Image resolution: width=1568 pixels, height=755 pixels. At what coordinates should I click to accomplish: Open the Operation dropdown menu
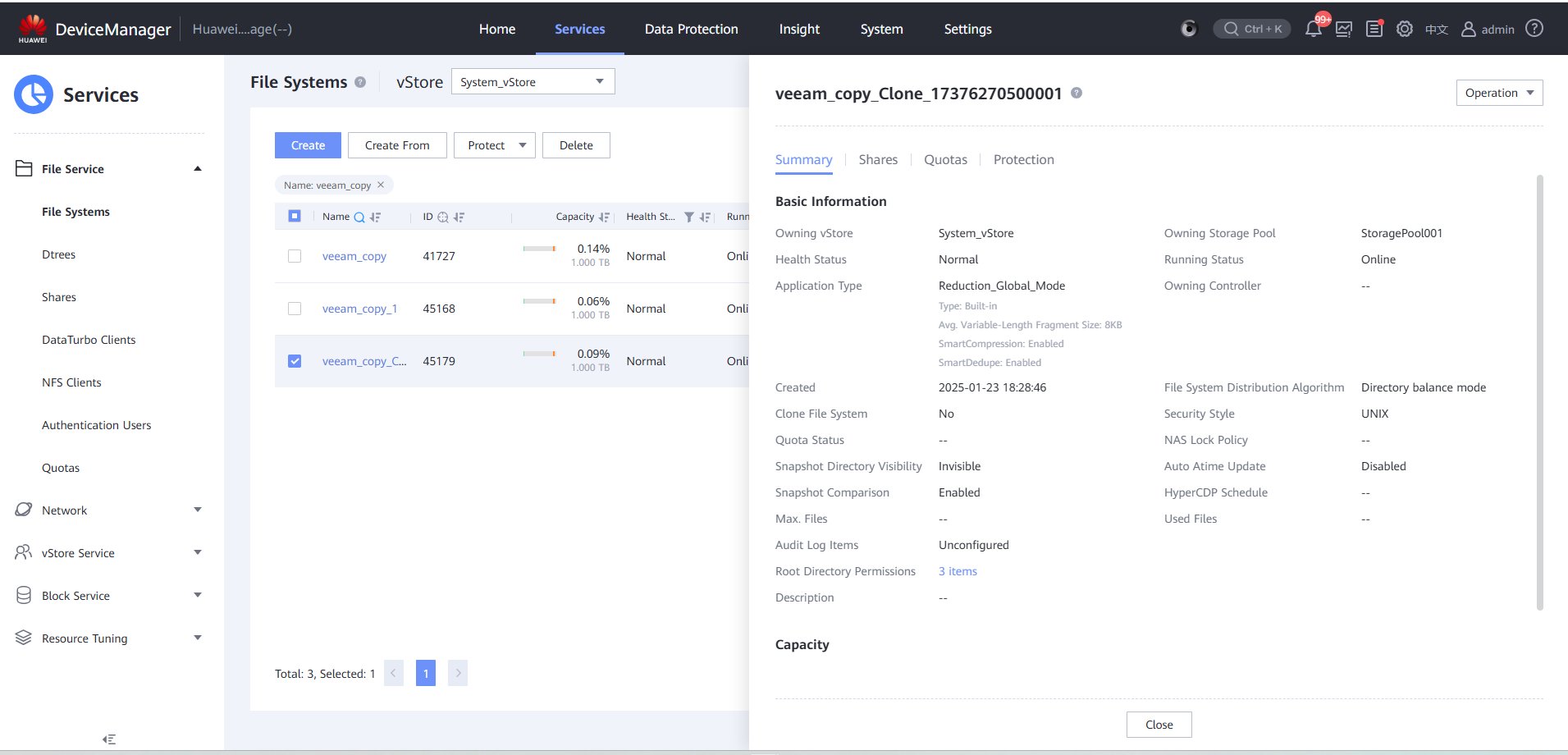point(1499,93)
